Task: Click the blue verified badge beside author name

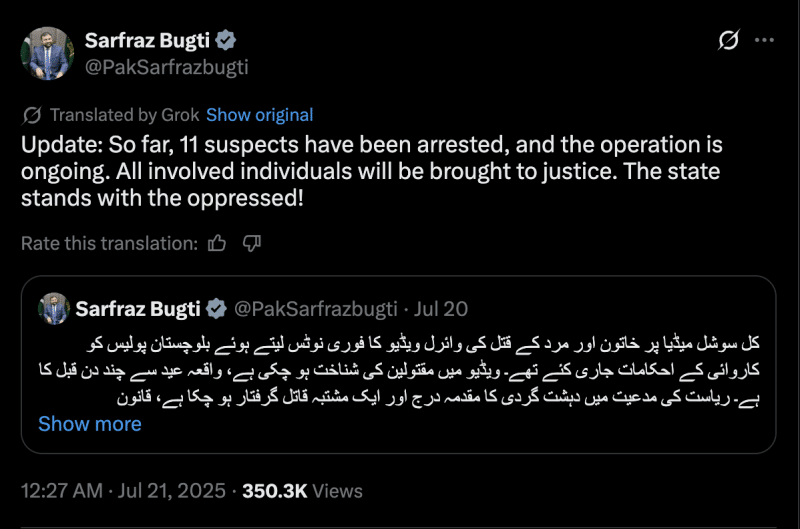Action: [227, 41]
